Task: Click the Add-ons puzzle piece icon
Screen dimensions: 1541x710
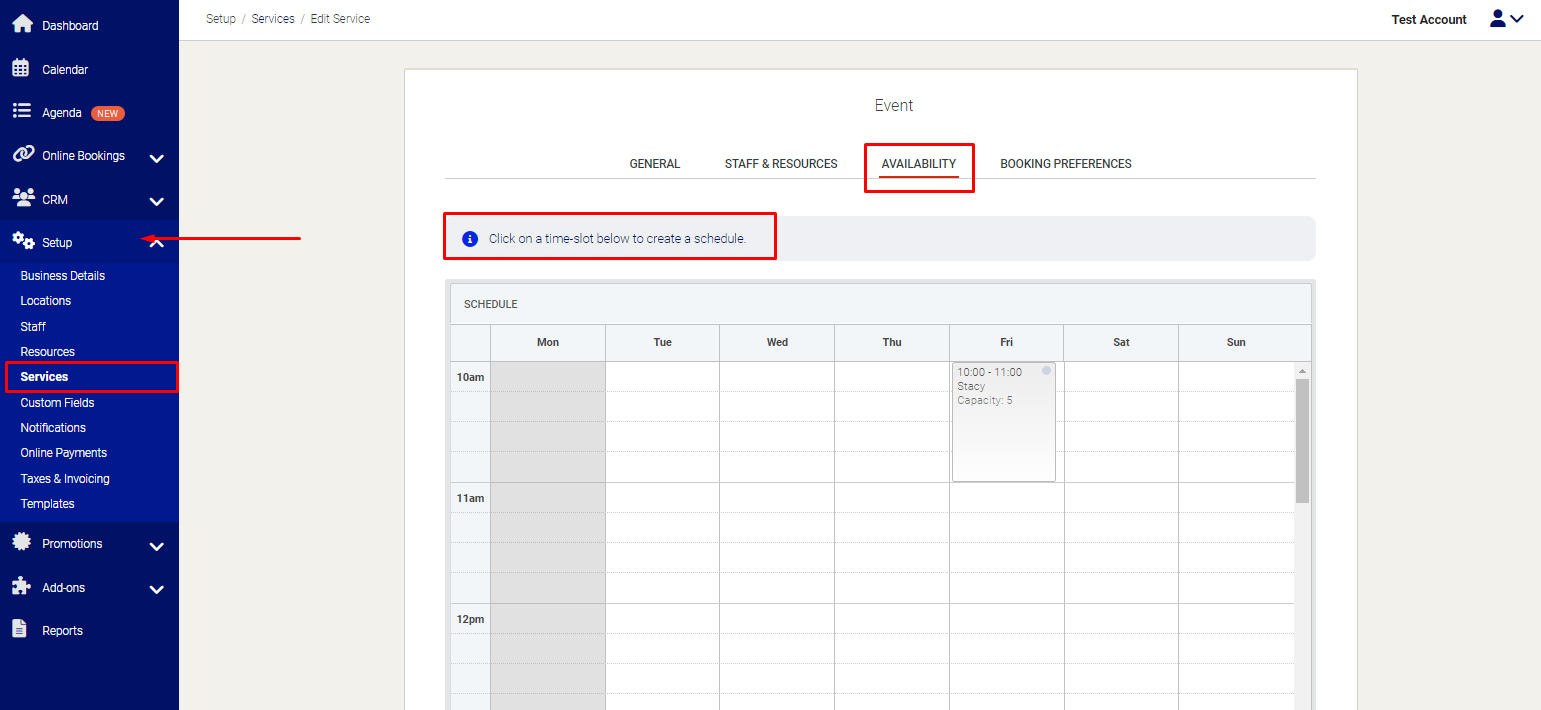Action: [x=21, y=587]
